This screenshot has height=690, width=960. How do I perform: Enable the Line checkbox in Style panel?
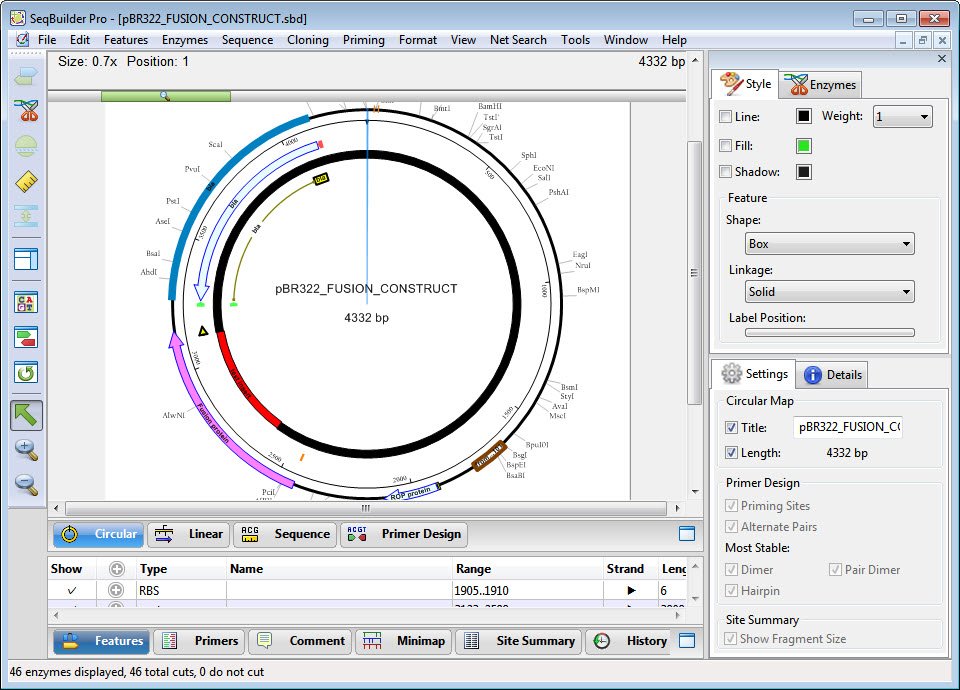pos(726,117)
